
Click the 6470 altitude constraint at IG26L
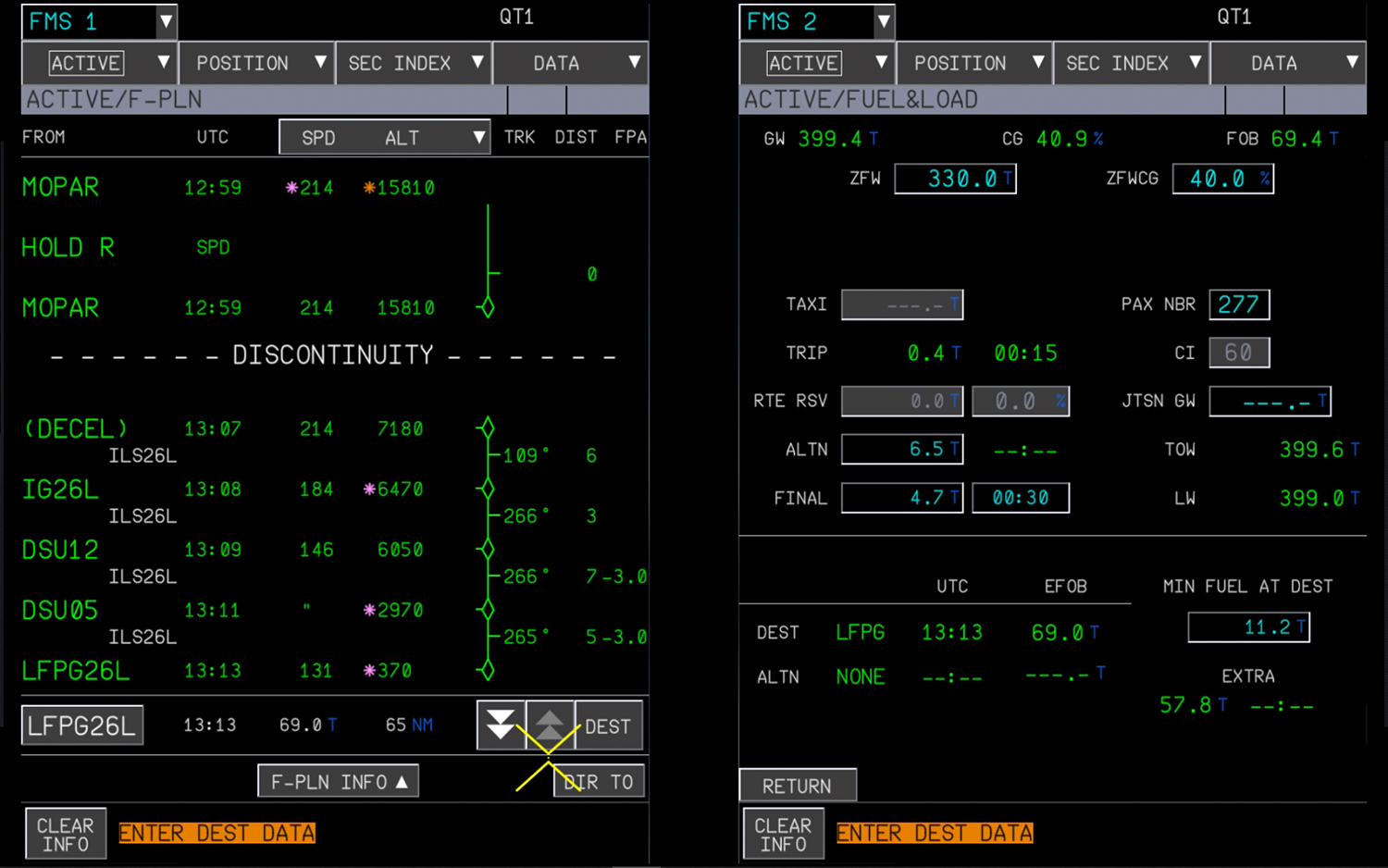393,490
